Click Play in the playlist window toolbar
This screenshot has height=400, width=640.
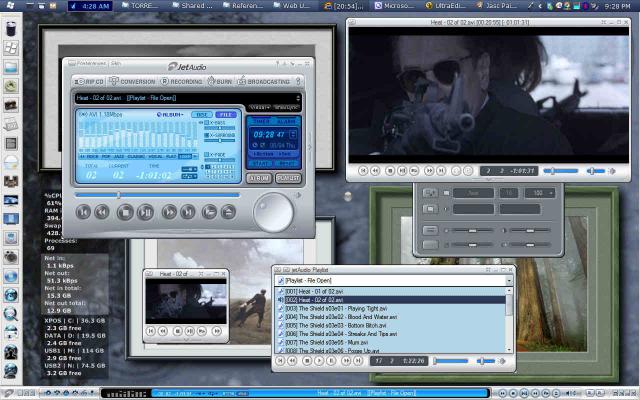pos(319,361)
